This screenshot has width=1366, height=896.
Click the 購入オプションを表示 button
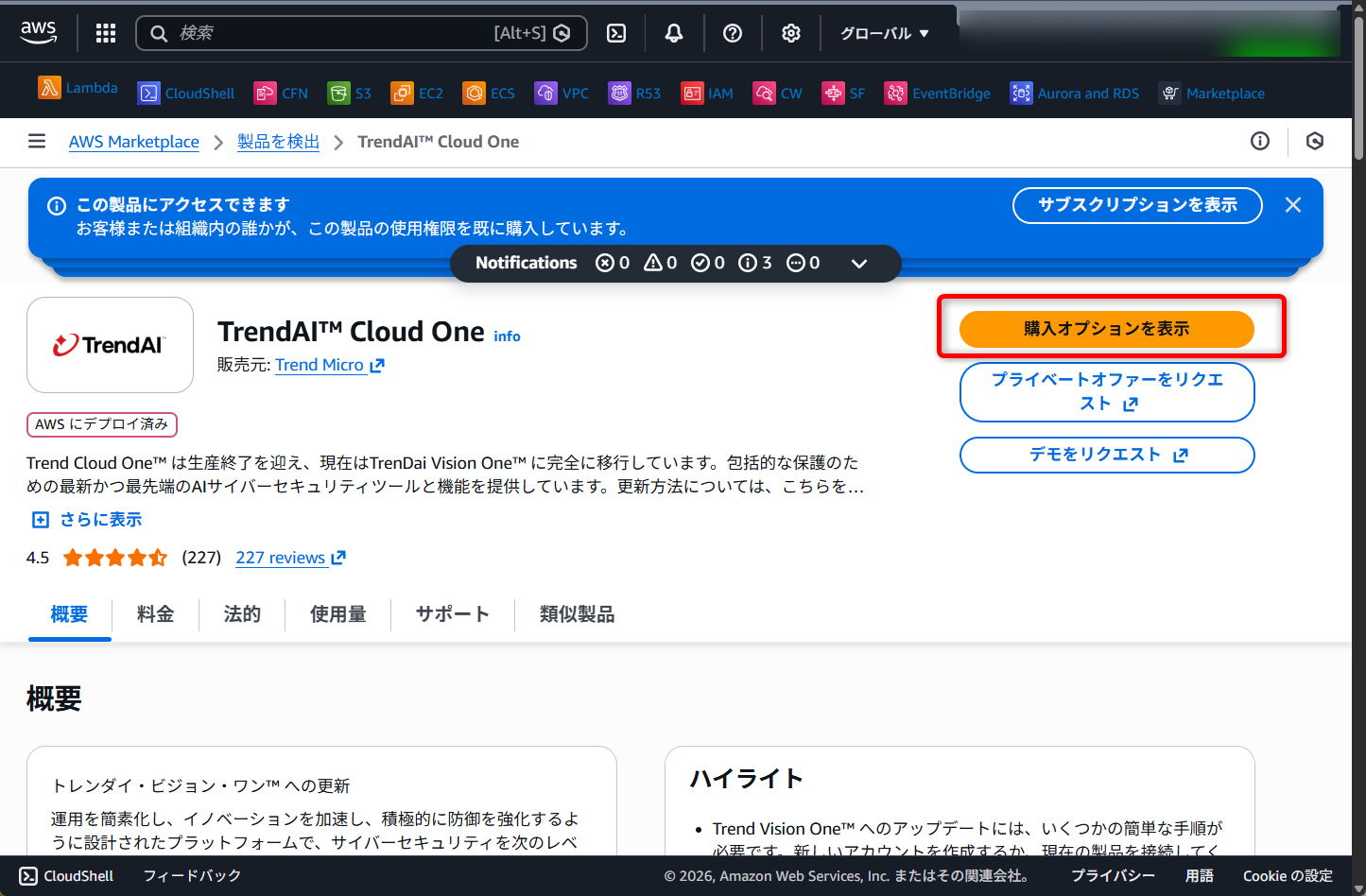(x=1106, y=329)
